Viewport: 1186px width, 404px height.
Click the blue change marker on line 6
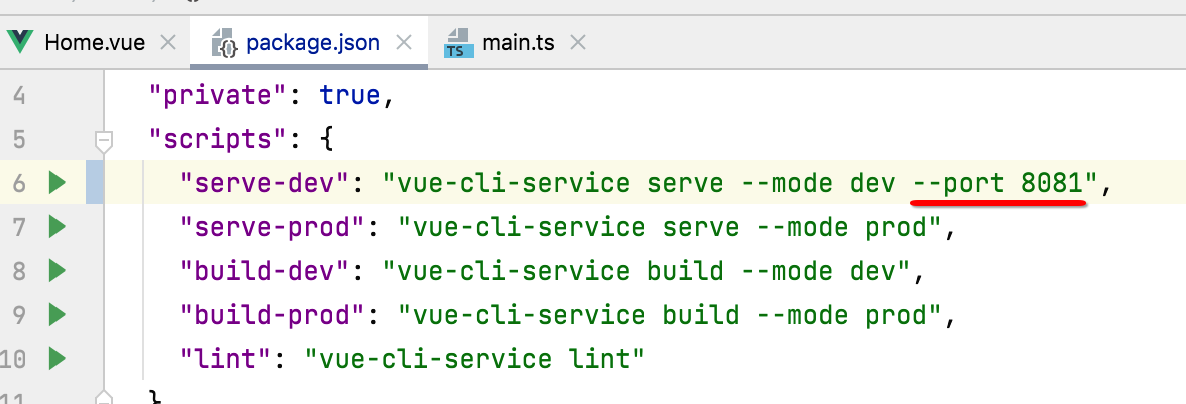tap(95, 182)
